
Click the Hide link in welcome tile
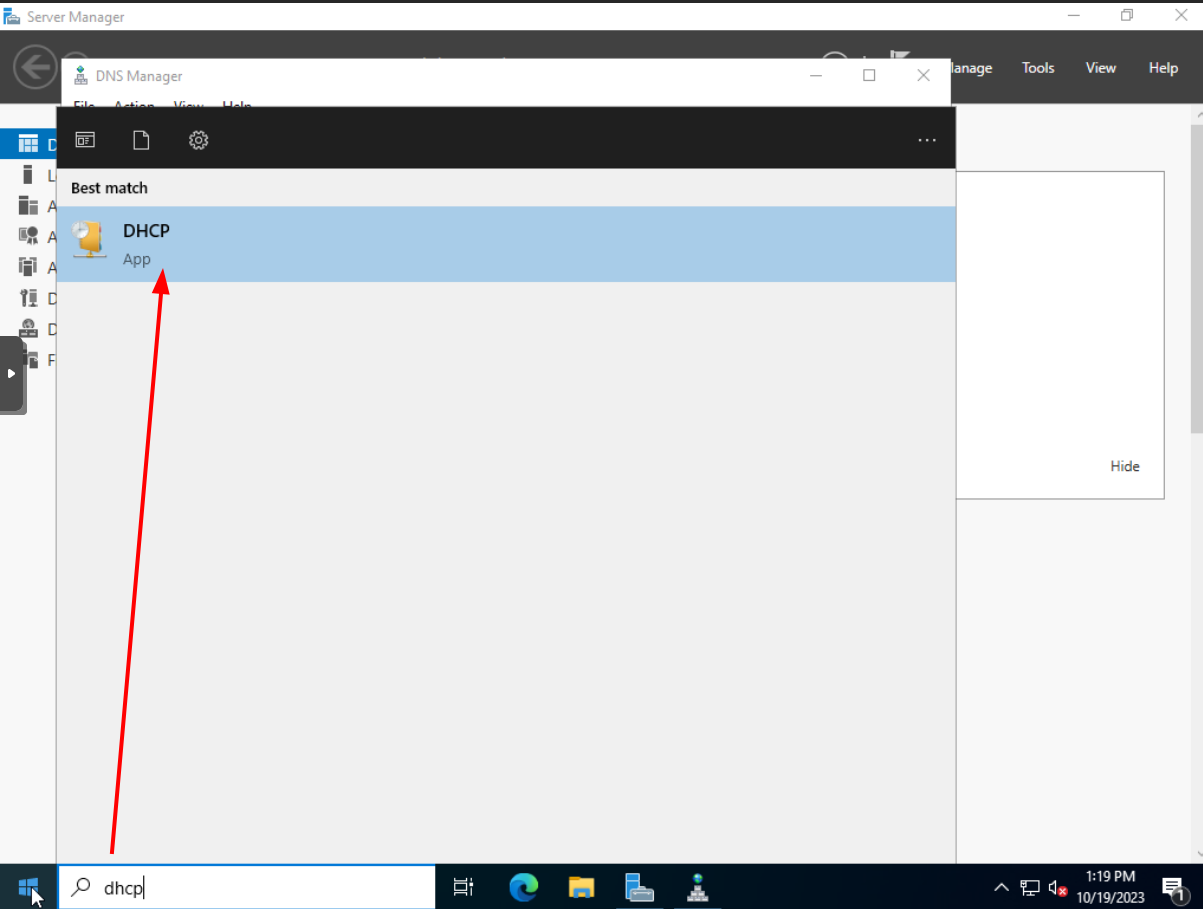click(x=1124, y=466)
